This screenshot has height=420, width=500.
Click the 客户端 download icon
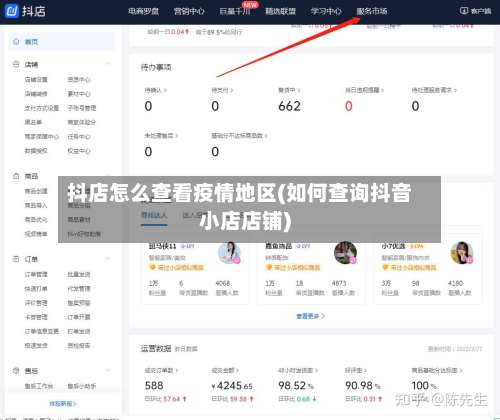(464, 11)
